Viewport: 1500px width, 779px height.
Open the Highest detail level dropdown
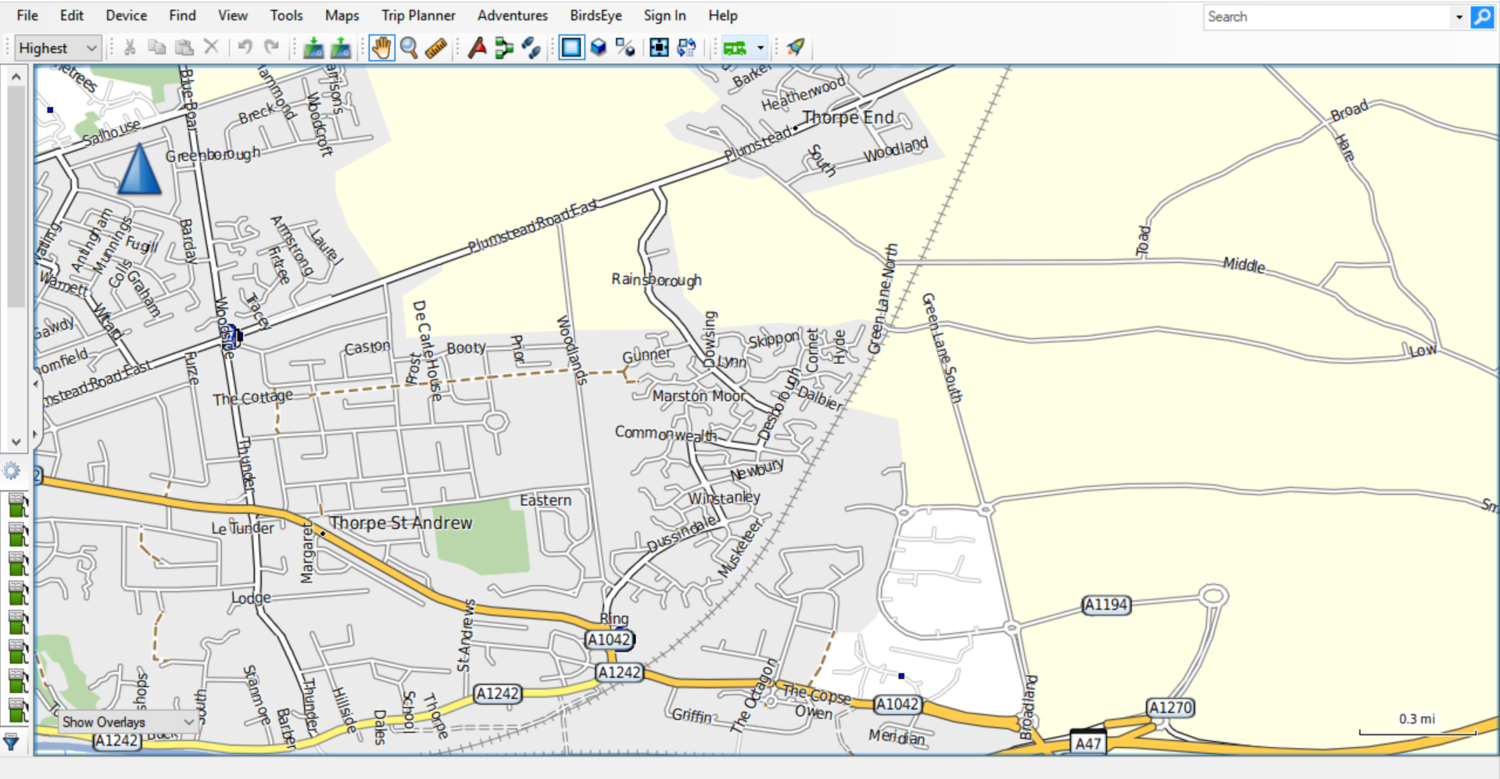(x=59, y=47)
